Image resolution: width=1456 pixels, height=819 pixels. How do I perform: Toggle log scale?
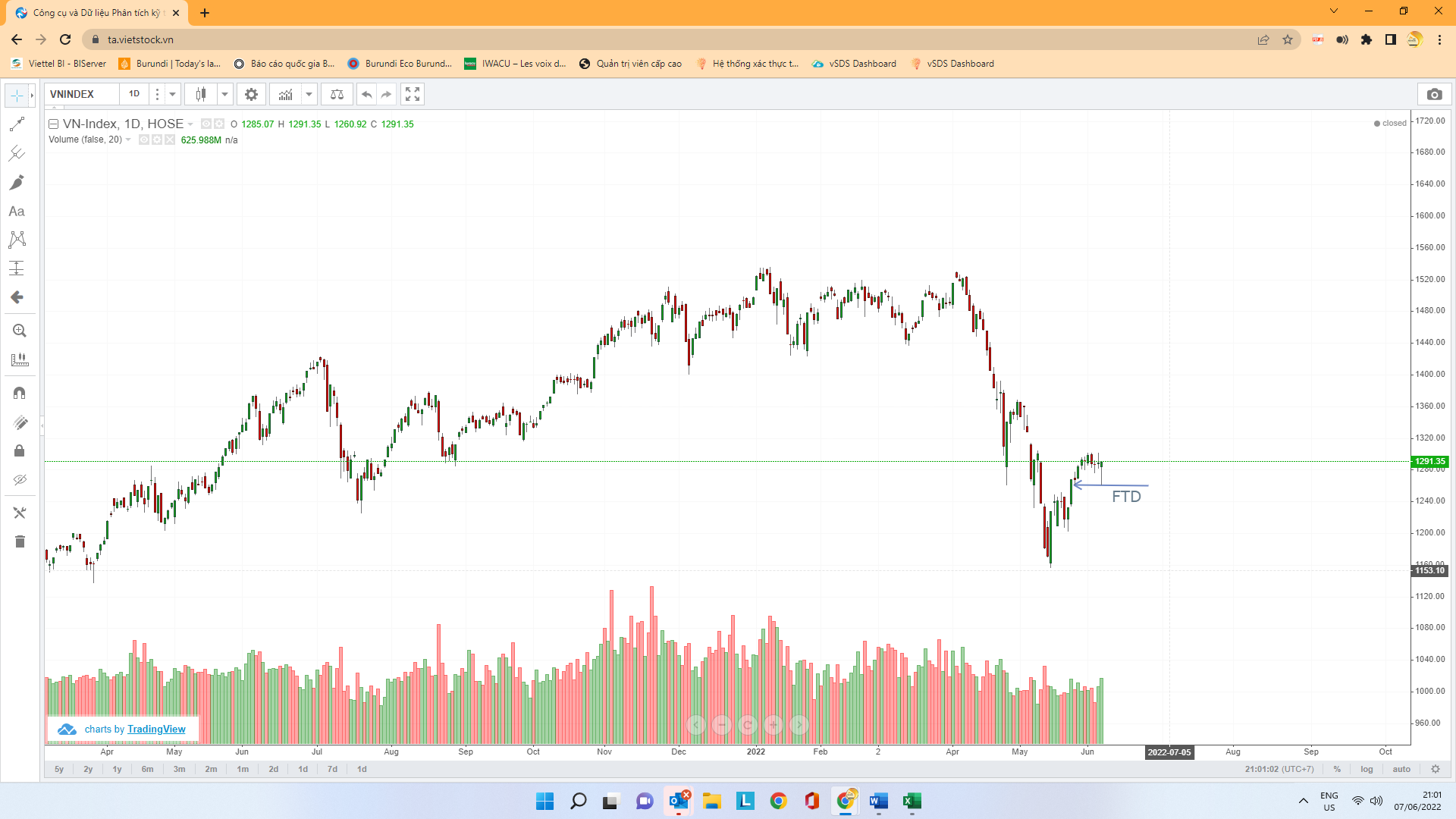[x=1367, y=769]
